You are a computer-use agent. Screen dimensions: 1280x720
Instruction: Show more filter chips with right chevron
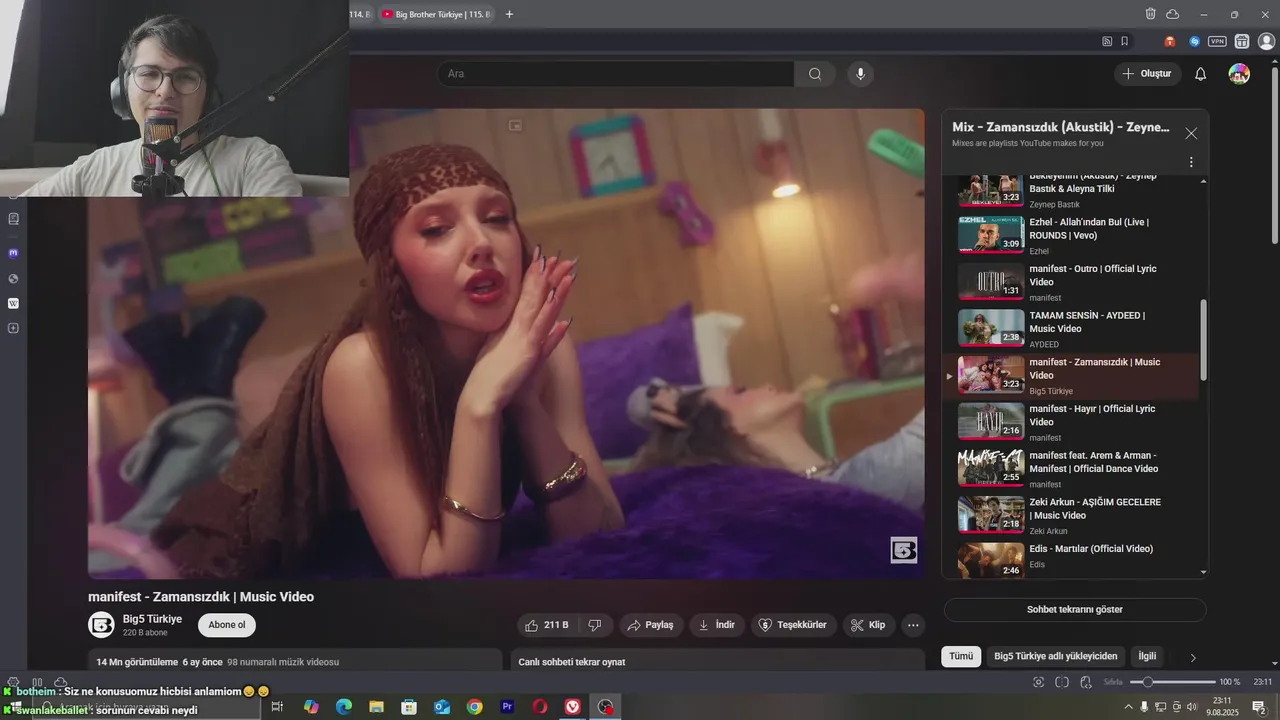click(1192, 657)
